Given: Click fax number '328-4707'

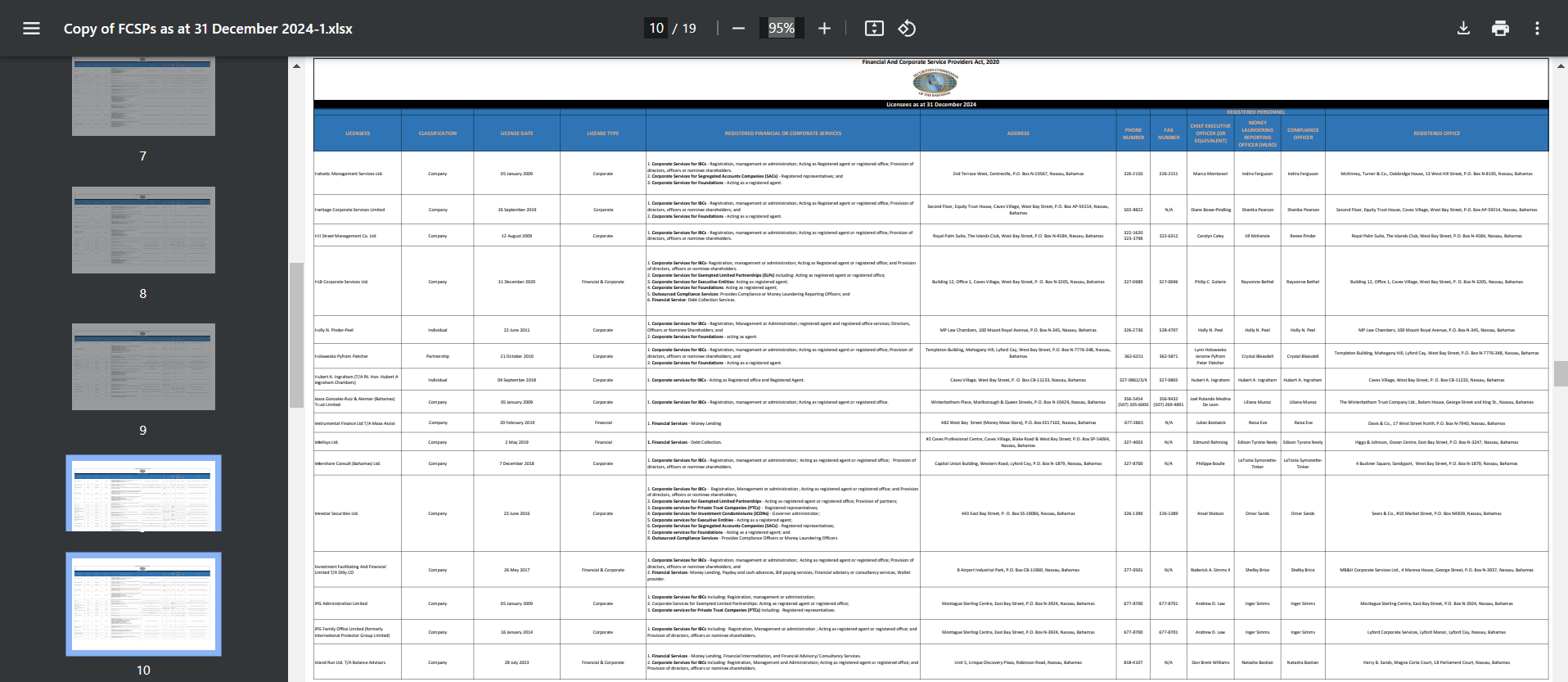Looking at the screenshot, I should pyautogui.click(x=1169, y=330).
